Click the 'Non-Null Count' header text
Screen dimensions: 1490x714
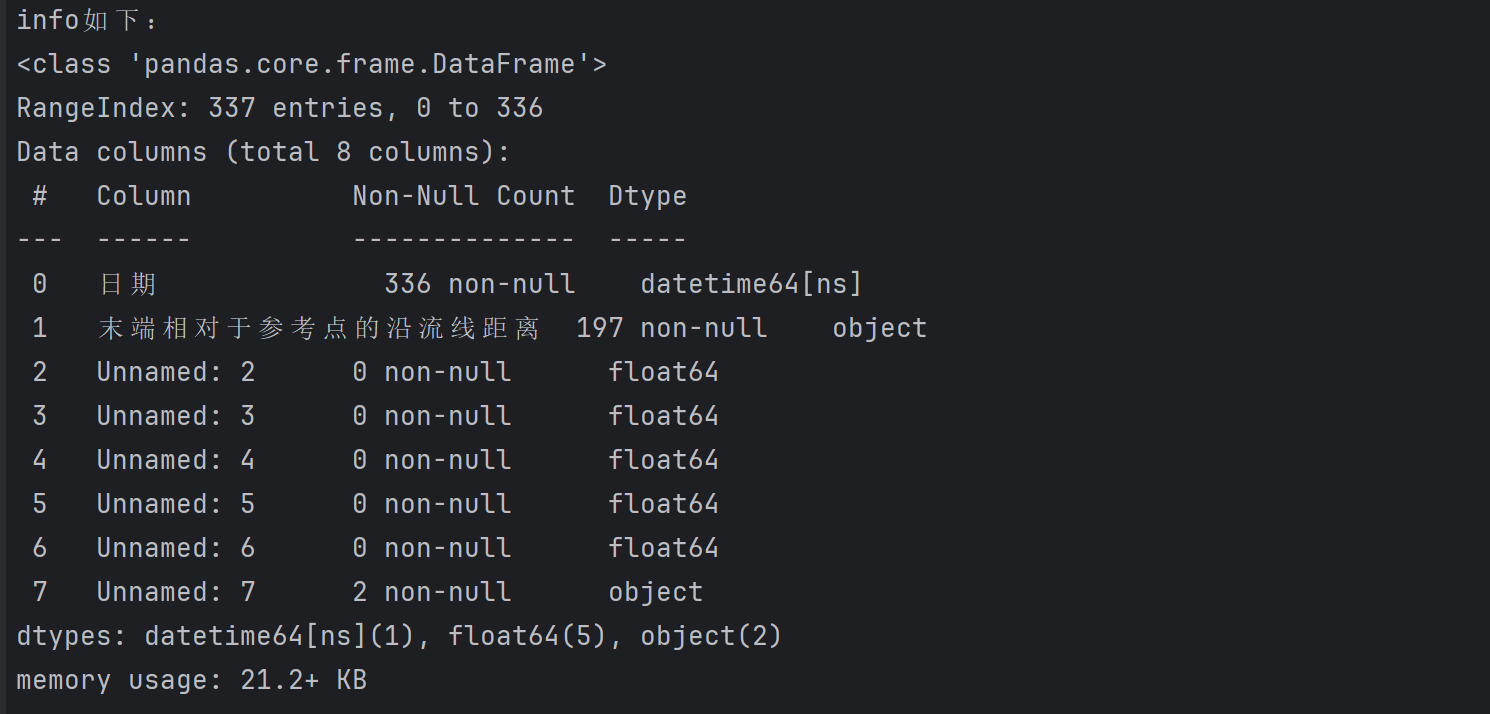463,196
